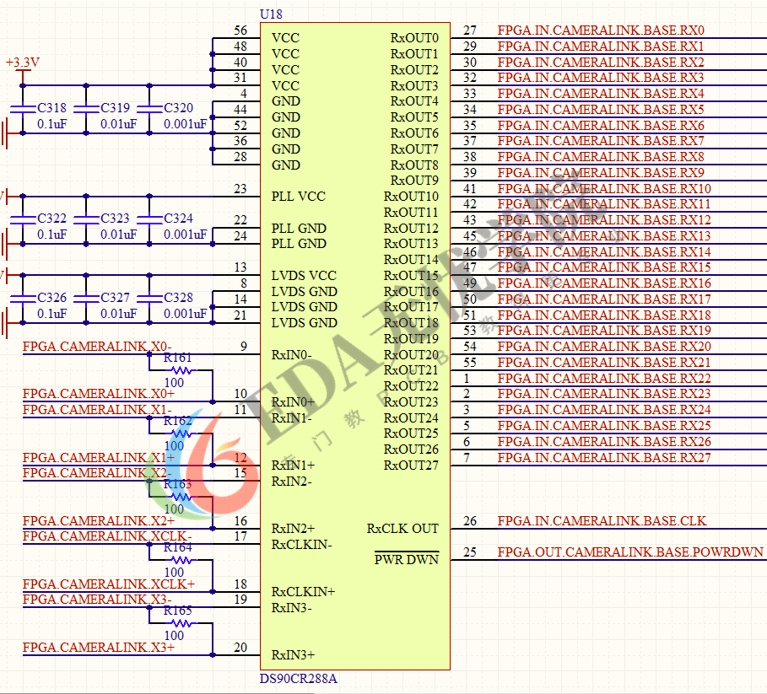Select resistor R165 symbol
This screenshot has height=694, width=767.
181,623
